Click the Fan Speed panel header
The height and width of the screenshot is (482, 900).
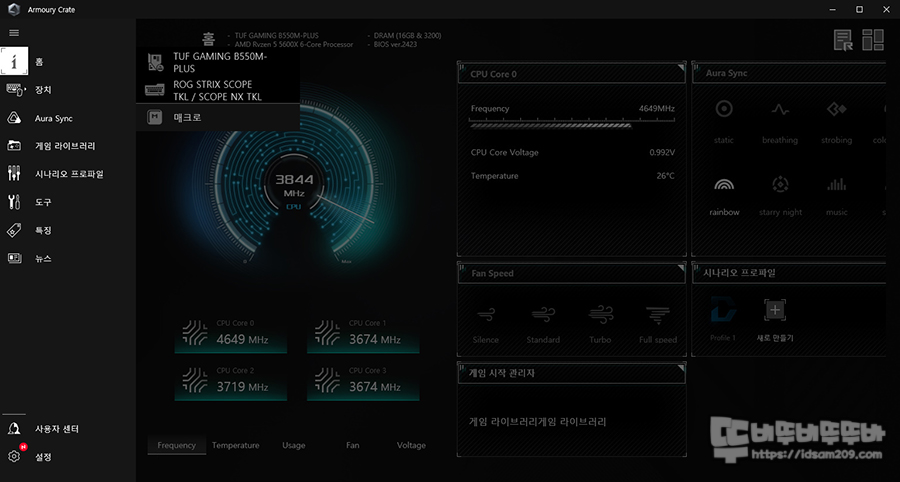tap(572, 274)
